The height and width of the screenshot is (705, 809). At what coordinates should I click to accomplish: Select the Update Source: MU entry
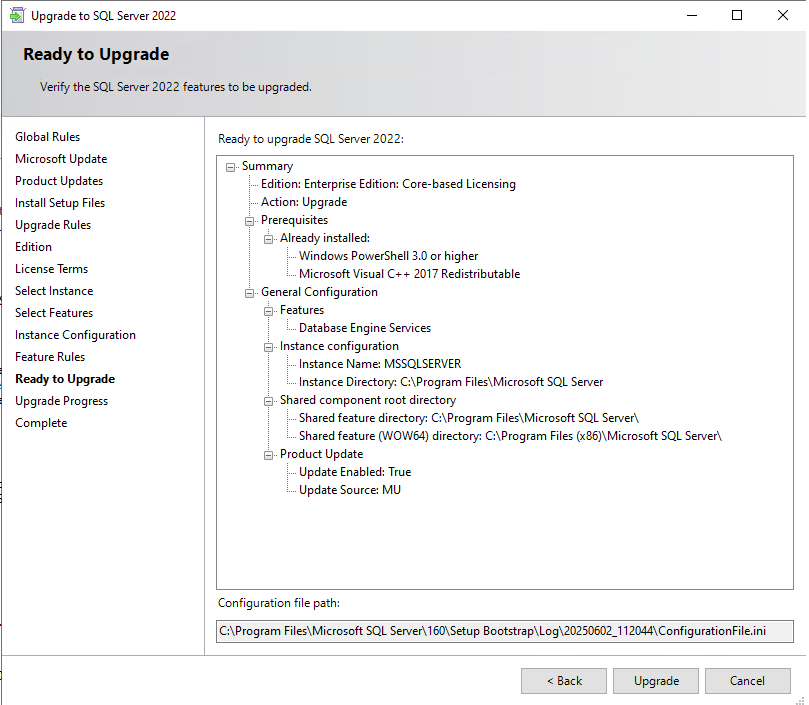349,490
